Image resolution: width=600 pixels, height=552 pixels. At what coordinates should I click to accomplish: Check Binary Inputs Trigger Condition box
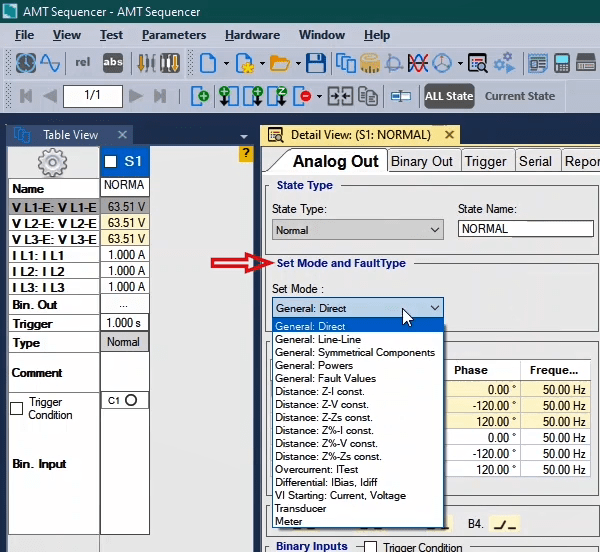pos(370,547)
